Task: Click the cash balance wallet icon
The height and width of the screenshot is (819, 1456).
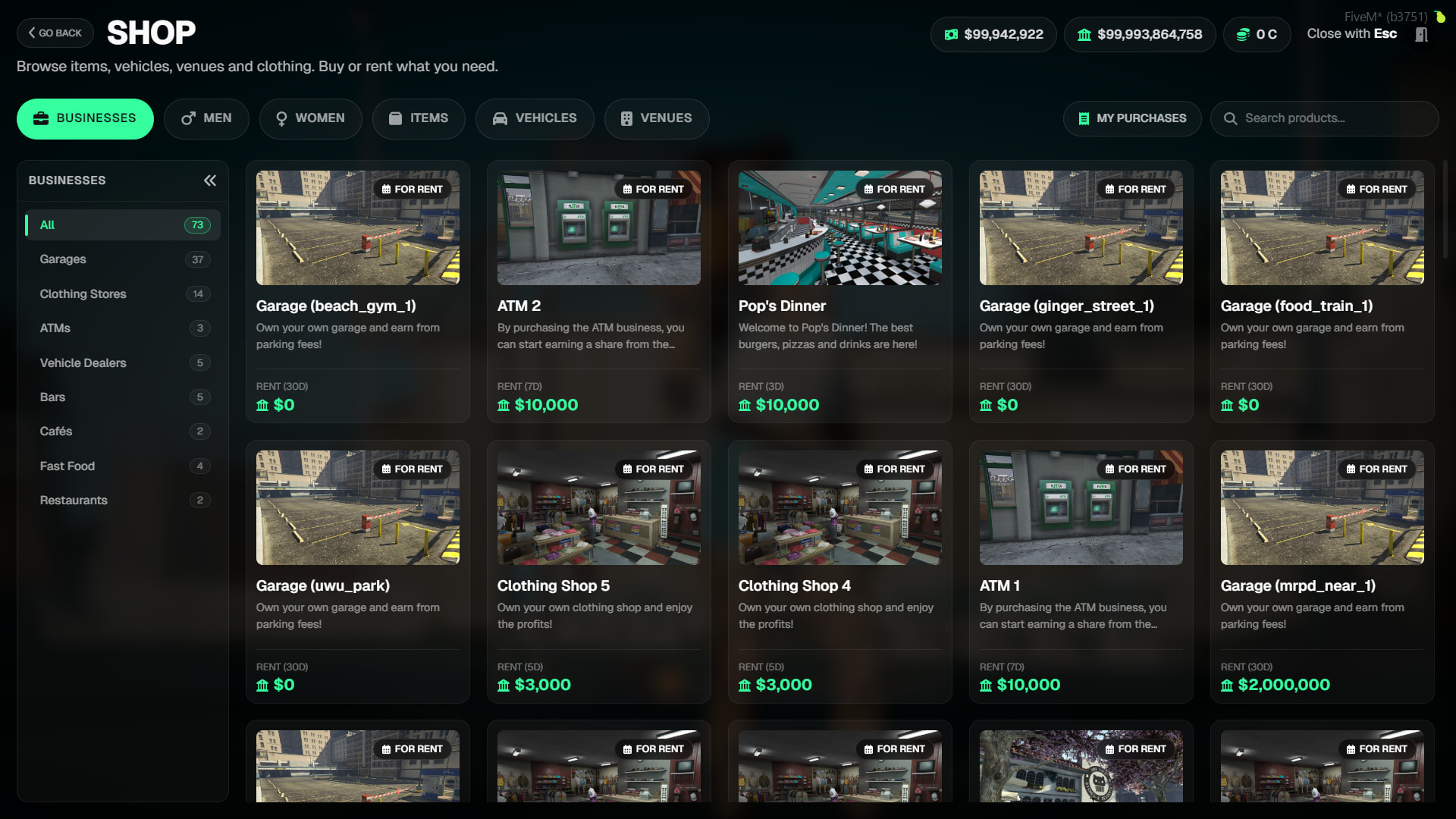Action: point(951,35)
